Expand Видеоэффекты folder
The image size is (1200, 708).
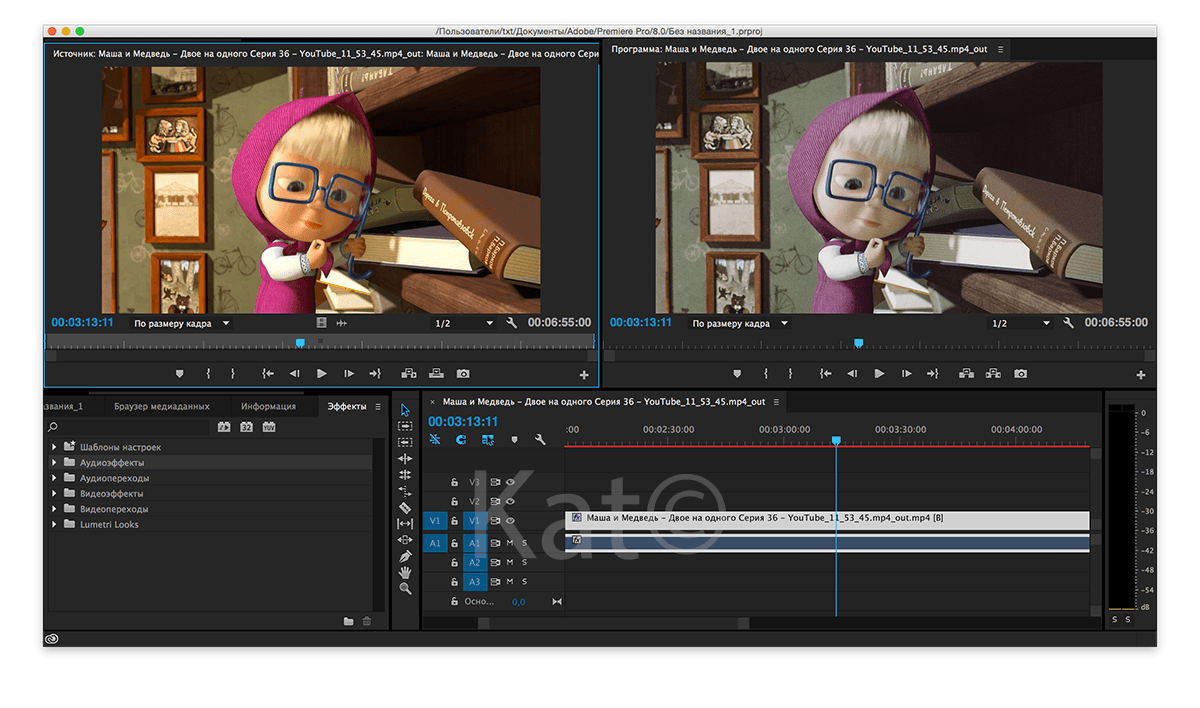(54, 493)
